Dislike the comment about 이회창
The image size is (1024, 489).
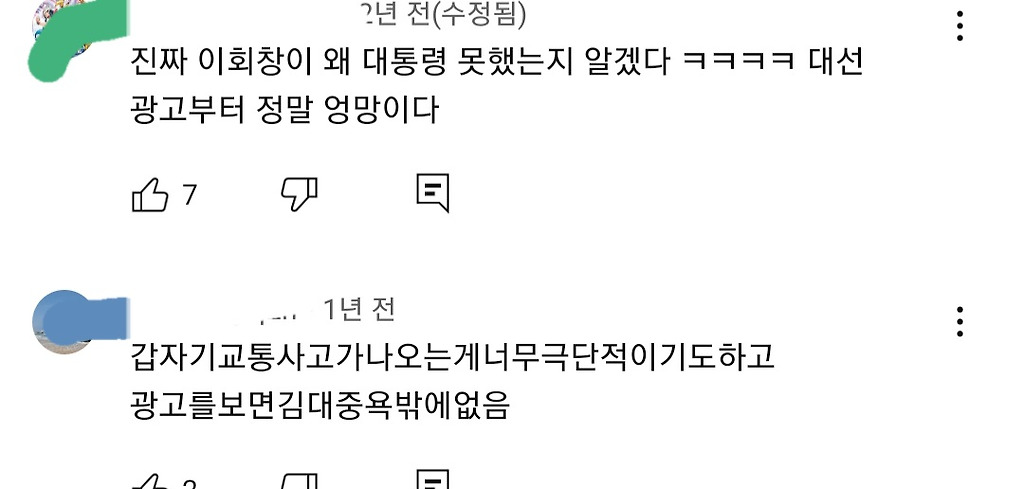click(298, 194)
